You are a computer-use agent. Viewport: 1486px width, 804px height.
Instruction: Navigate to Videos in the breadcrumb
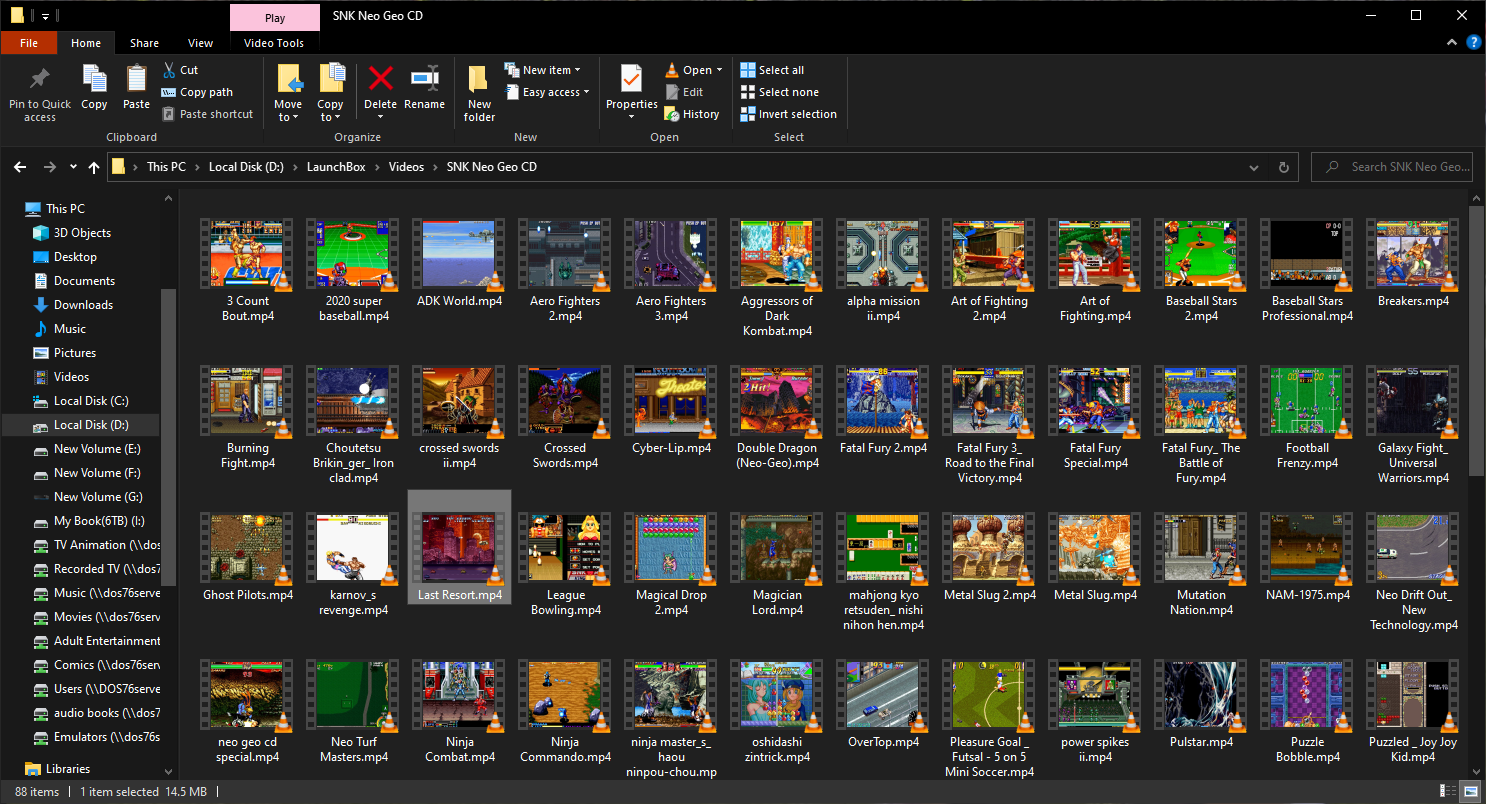click(x=406, y=167)
